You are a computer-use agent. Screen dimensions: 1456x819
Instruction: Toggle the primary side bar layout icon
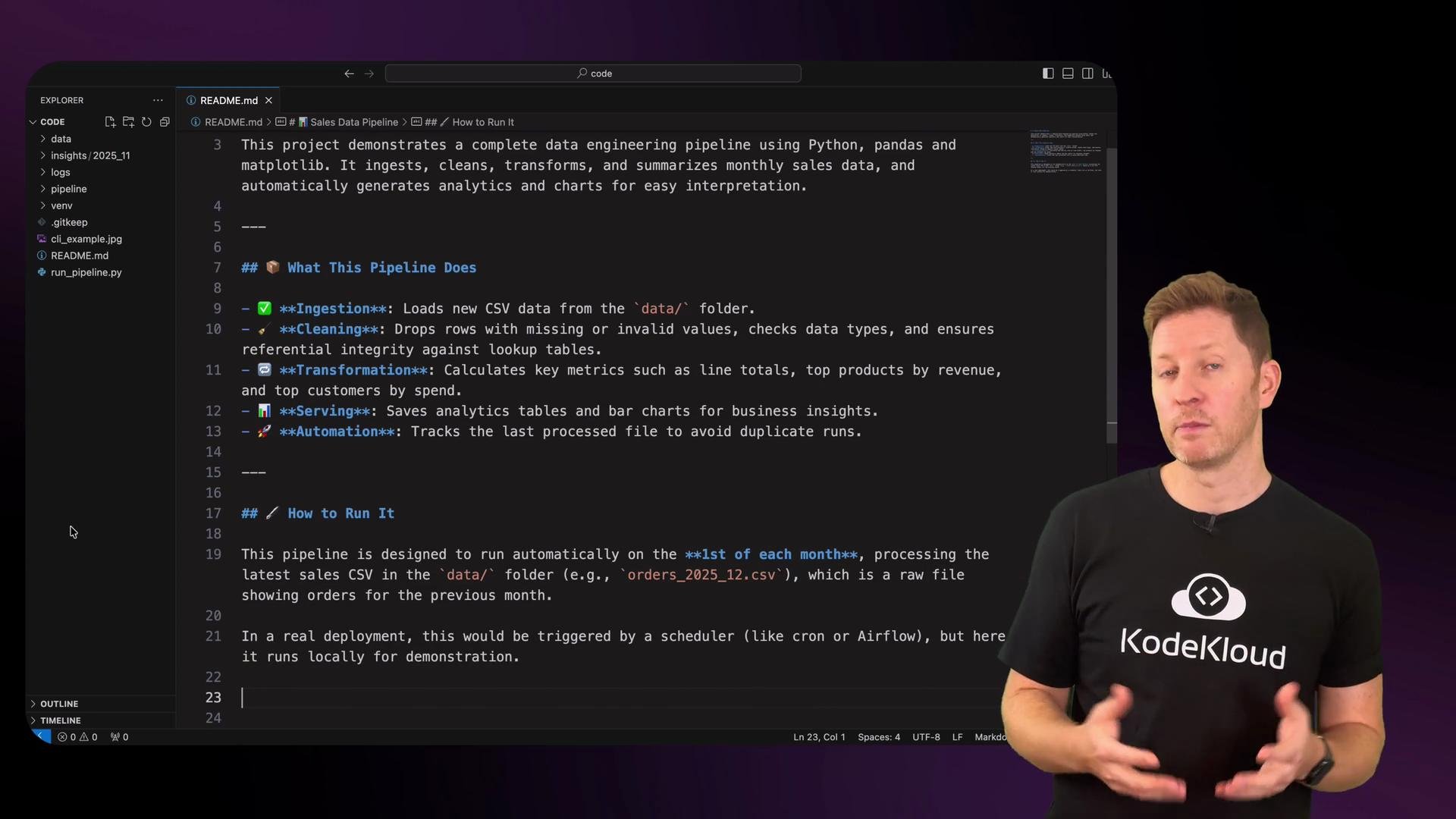pos(1048,74)
